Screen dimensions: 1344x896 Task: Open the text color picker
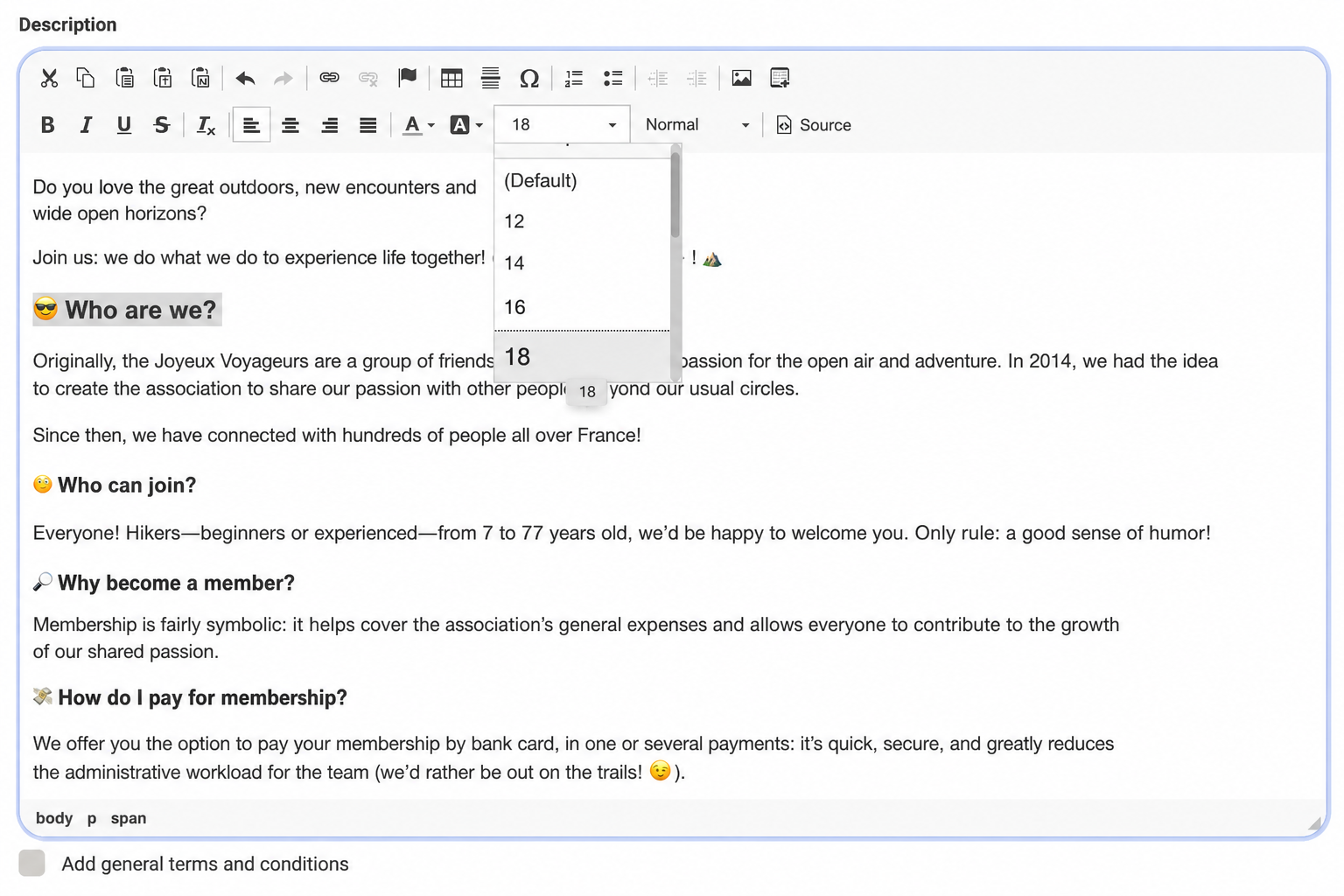click(x=418, y=125)
